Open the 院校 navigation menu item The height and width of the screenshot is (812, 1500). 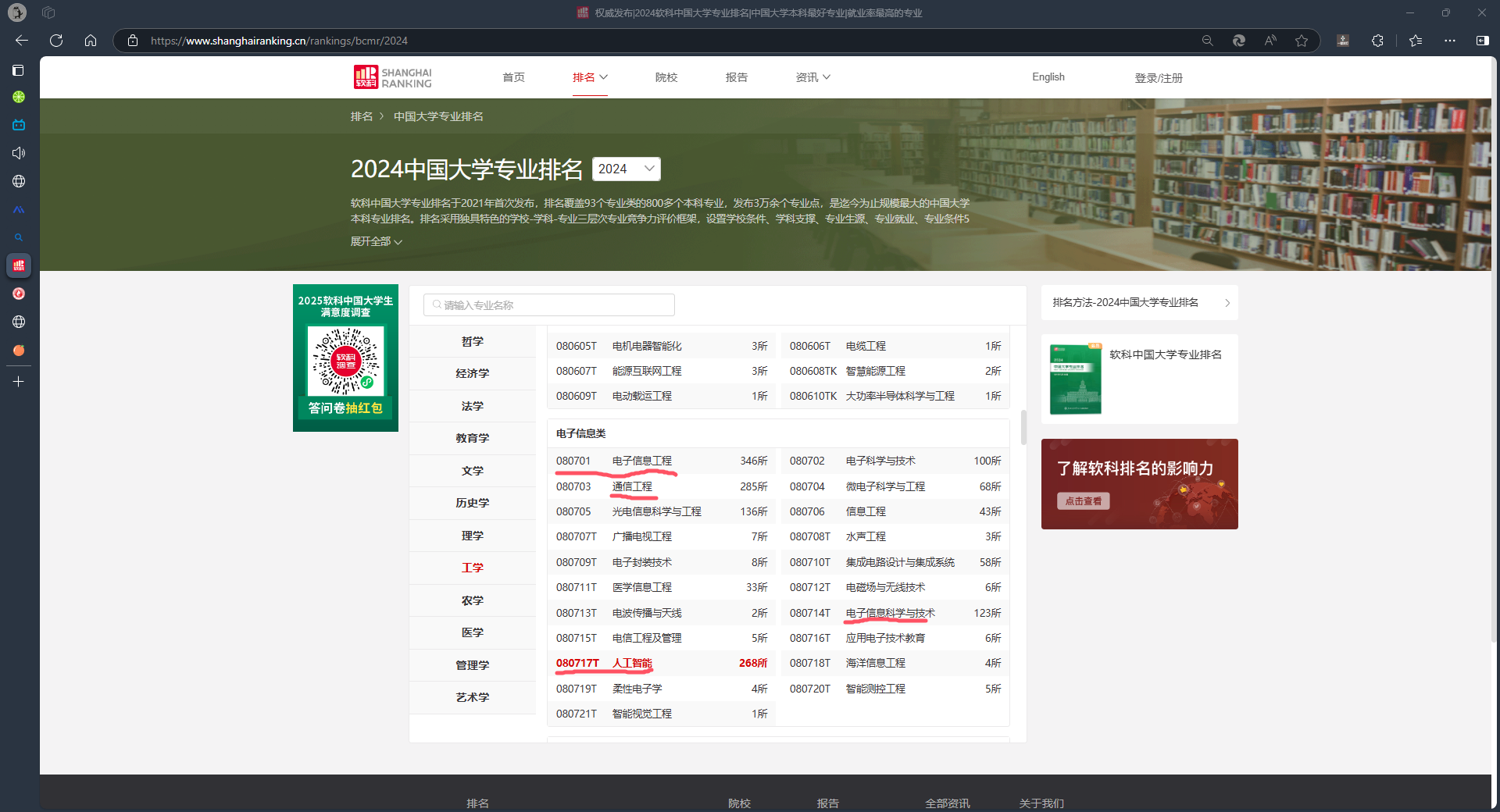pos(666,77)
